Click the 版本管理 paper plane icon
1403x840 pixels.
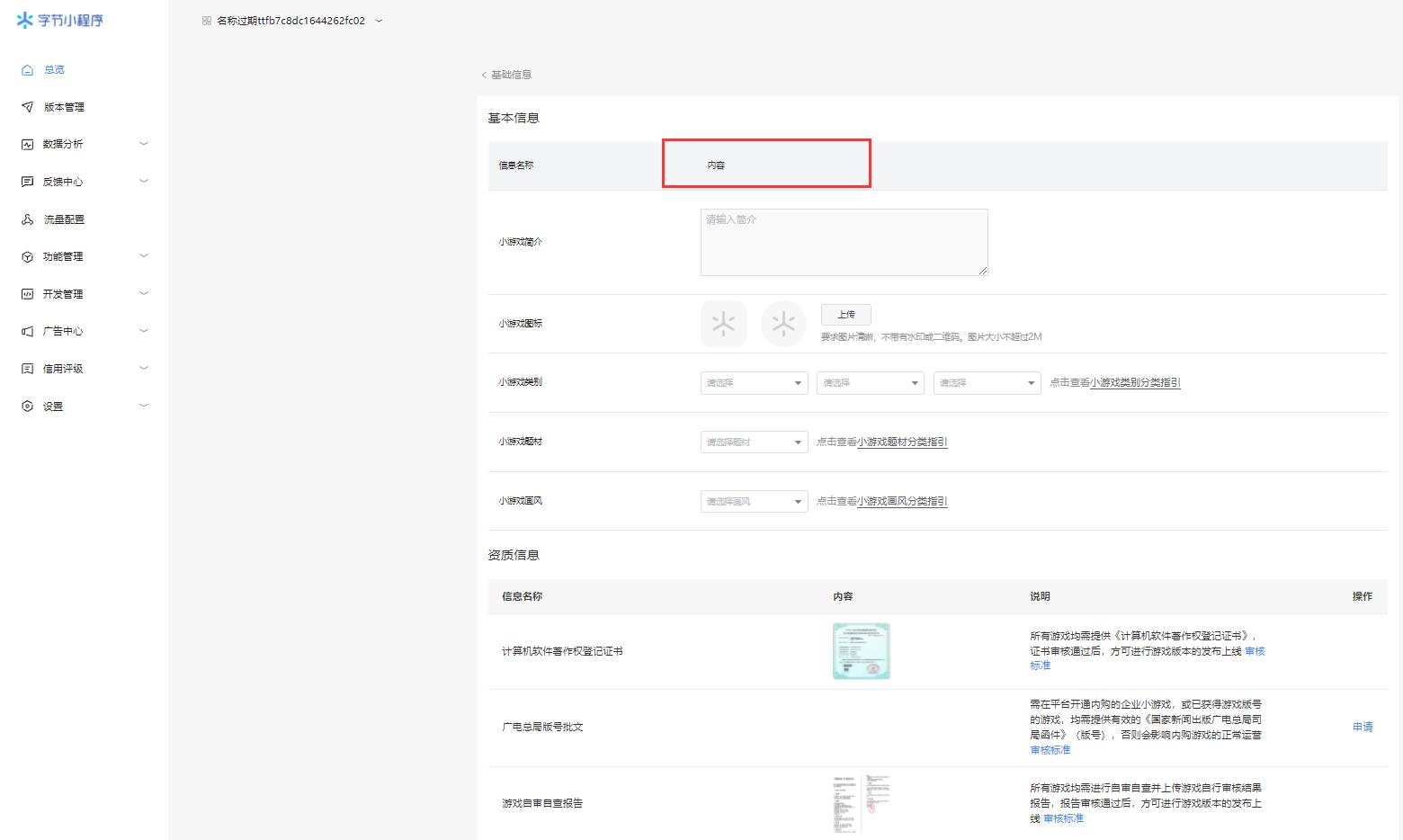[28, 107]
